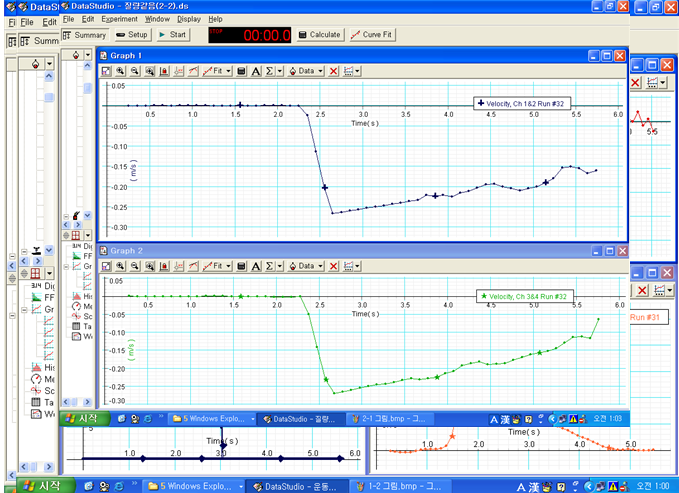Click Graph 1 legend Velocity, Ch 1&2 Run #32
Screen dimensions: 679x493
[521, 104]
